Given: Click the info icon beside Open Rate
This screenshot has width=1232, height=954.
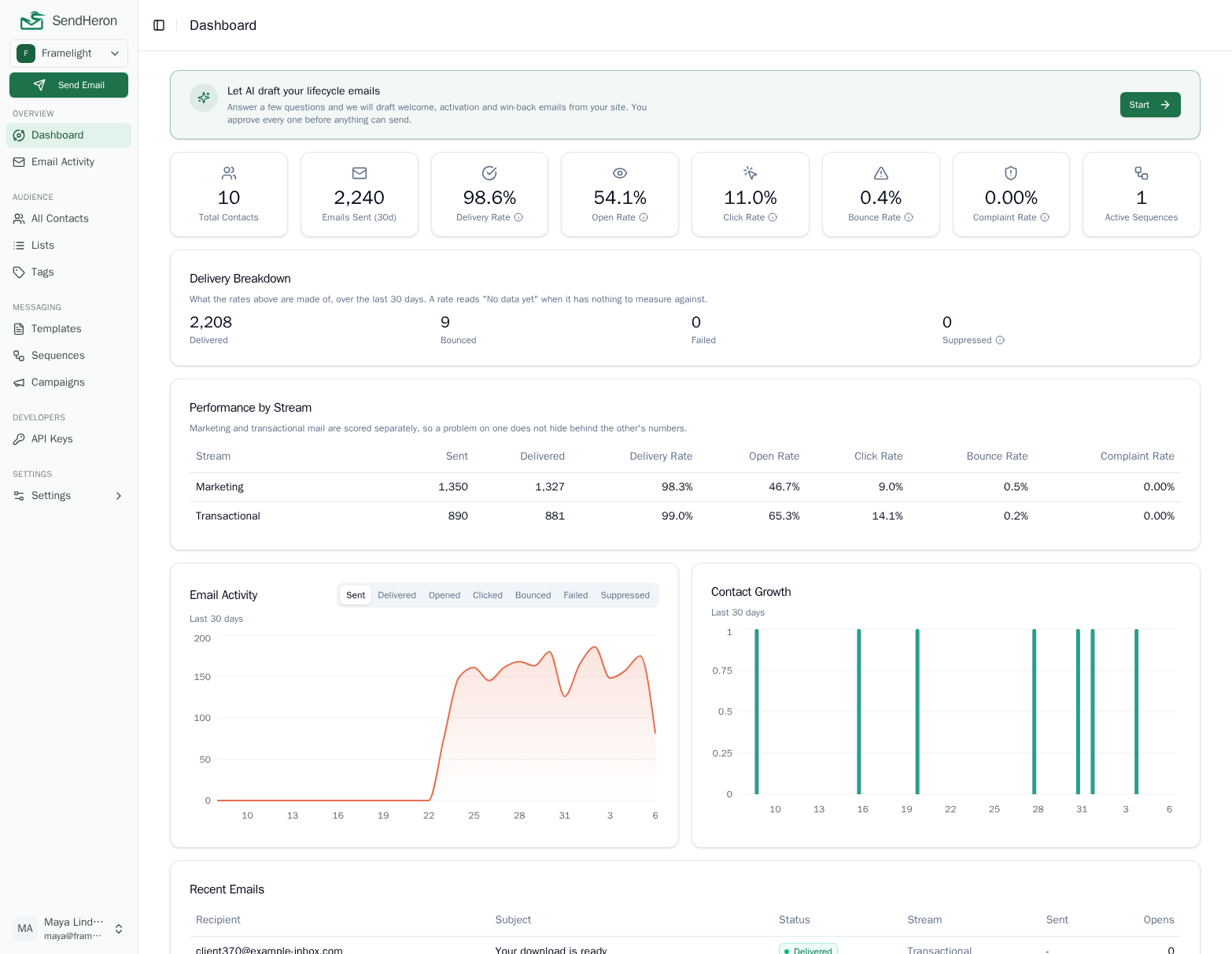Looking at the screenshot, I should (644, 217).
